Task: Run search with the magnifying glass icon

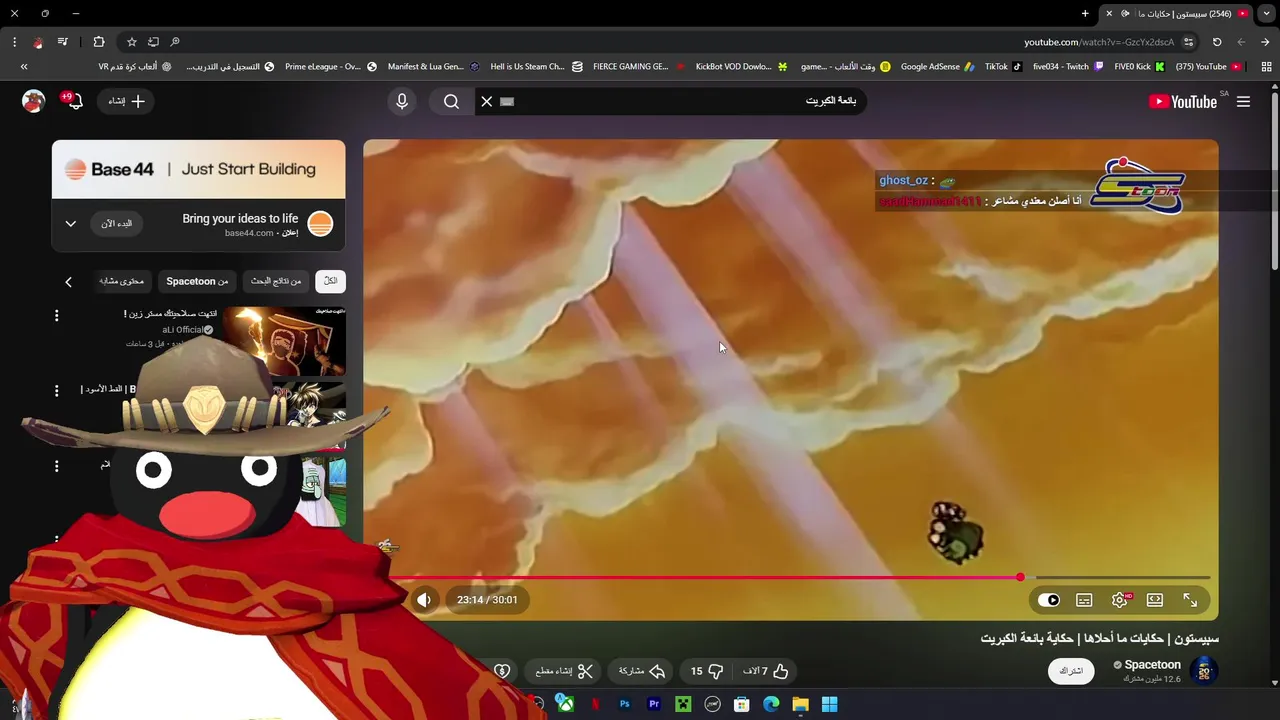Action: pos(451,101)
